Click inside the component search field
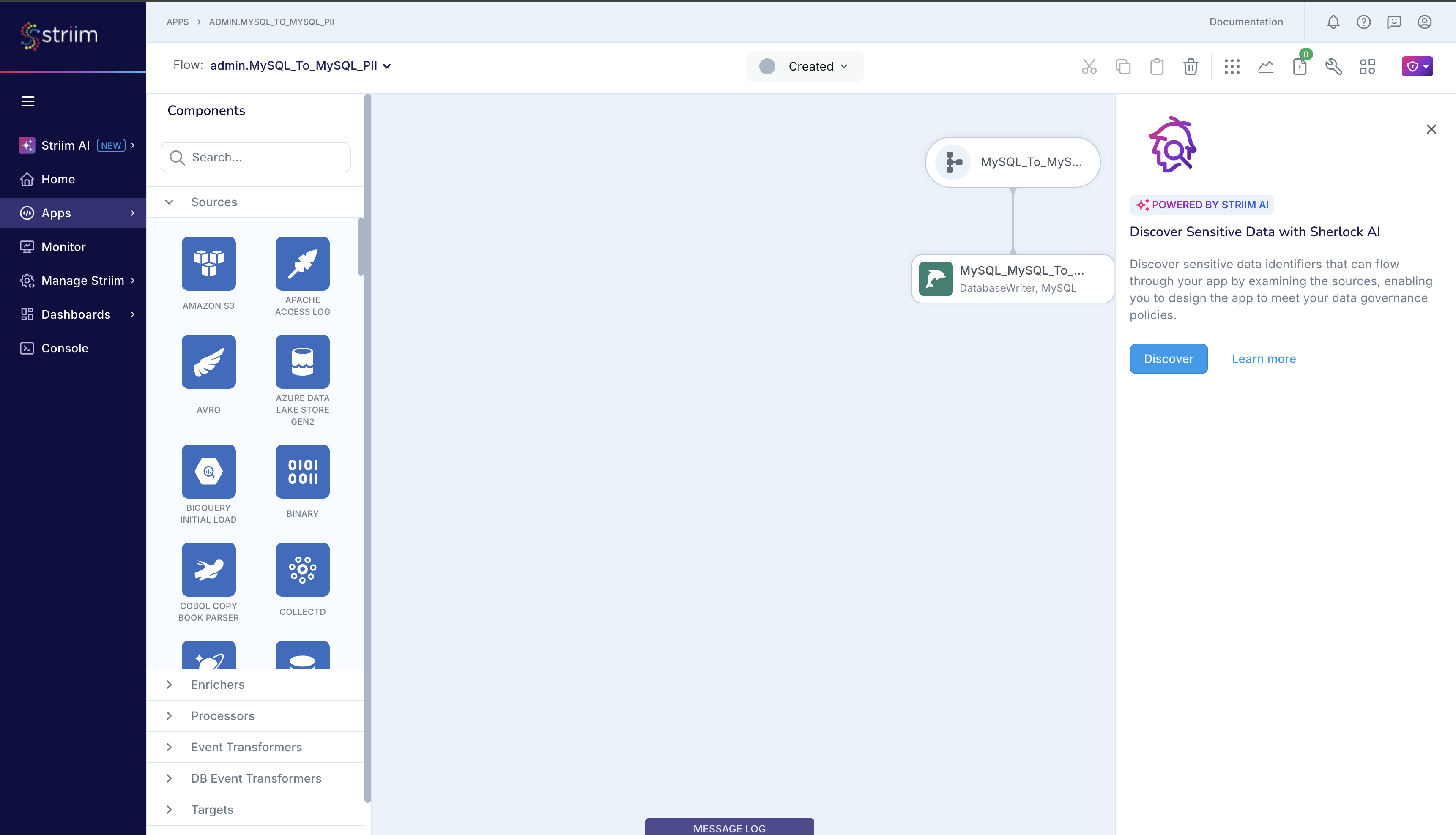 click(256, 156)
